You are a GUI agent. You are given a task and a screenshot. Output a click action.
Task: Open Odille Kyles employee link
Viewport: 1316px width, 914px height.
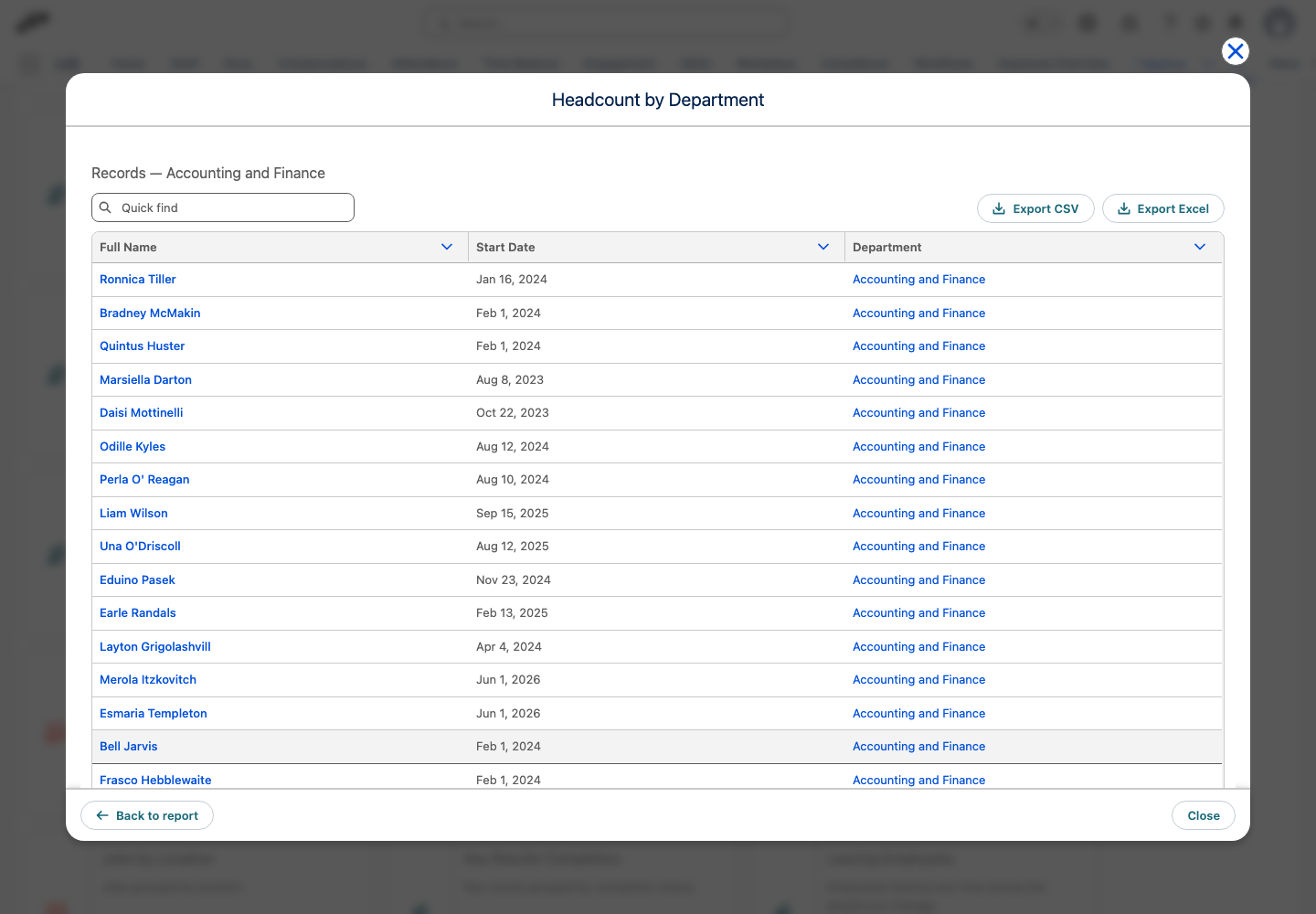[x=133, y=446]
